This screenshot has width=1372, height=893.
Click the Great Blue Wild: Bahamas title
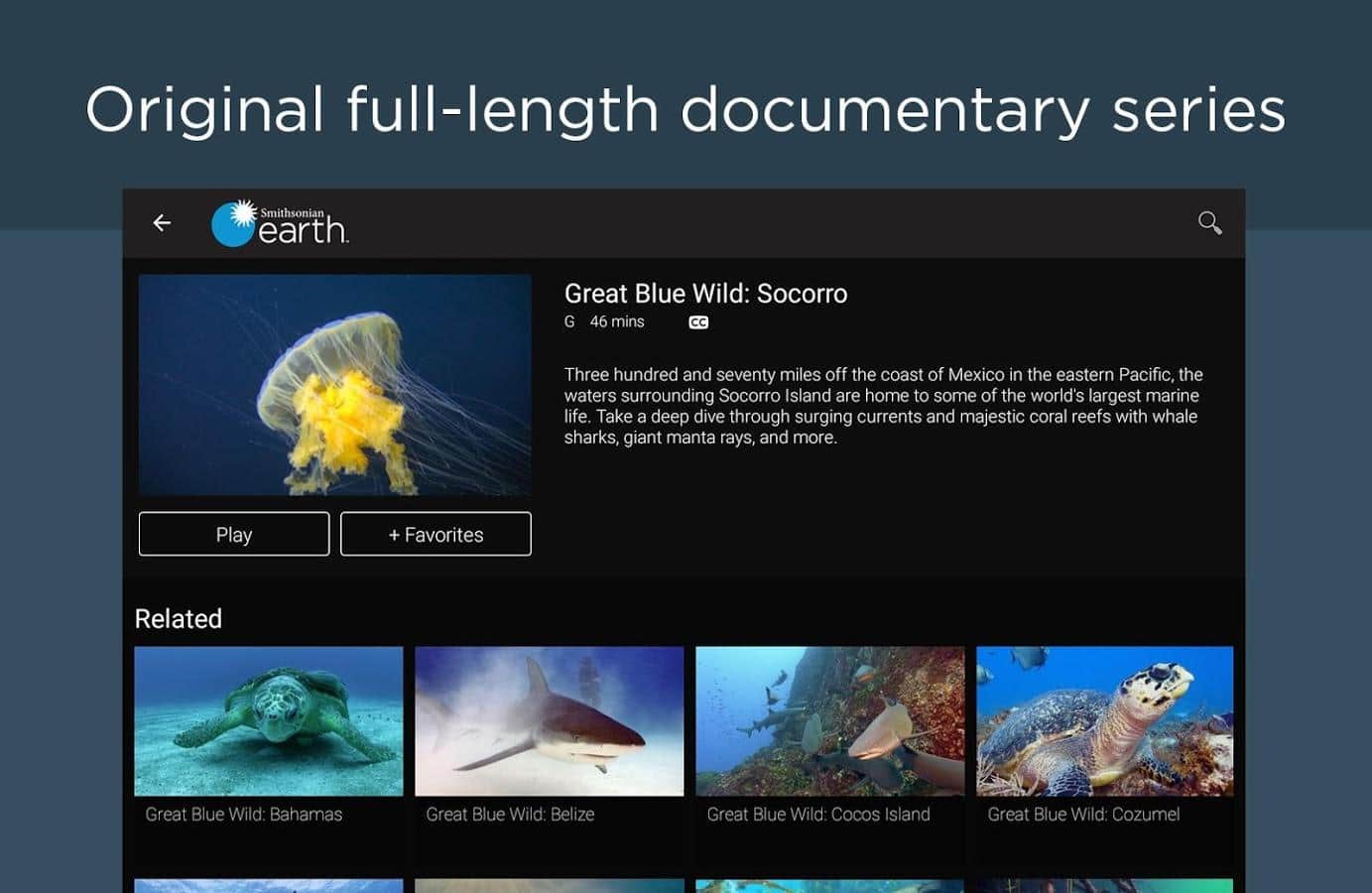(x=244, y=815)
